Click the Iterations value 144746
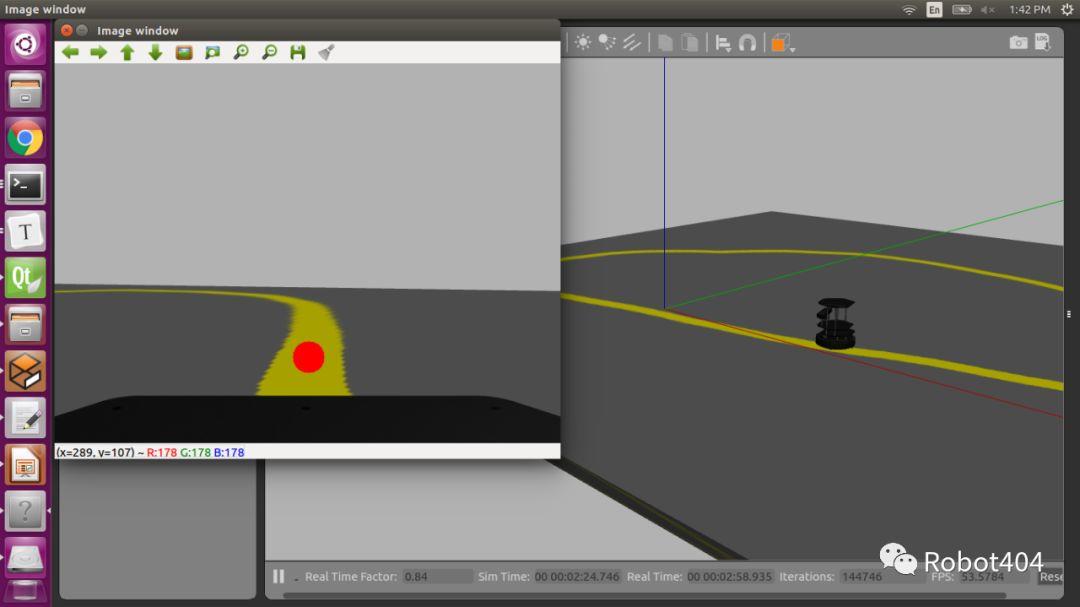Image resolution: width=1080 pixels, height=607 pixels. click(x=880, y=577)
